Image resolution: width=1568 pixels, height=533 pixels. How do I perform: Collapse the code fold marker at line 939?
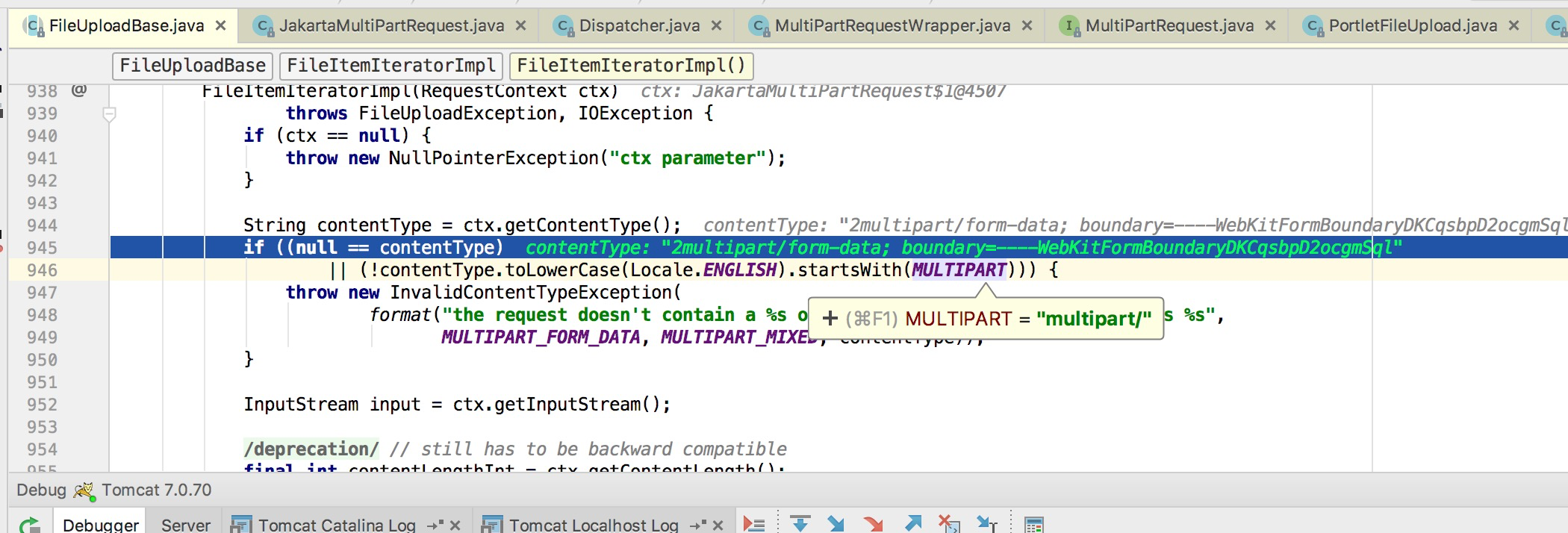[109, 114]
